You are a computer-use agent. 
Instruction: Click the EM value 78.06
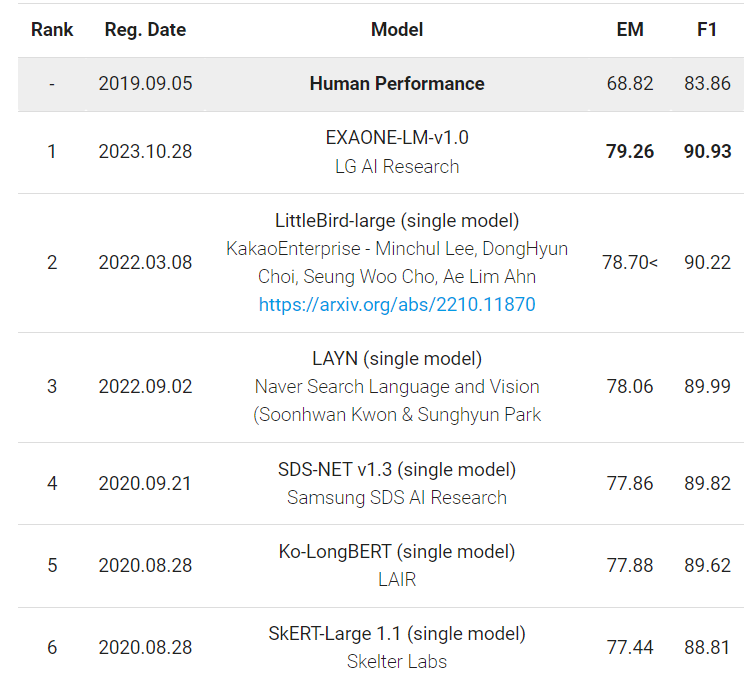click(x=630, y=387)
